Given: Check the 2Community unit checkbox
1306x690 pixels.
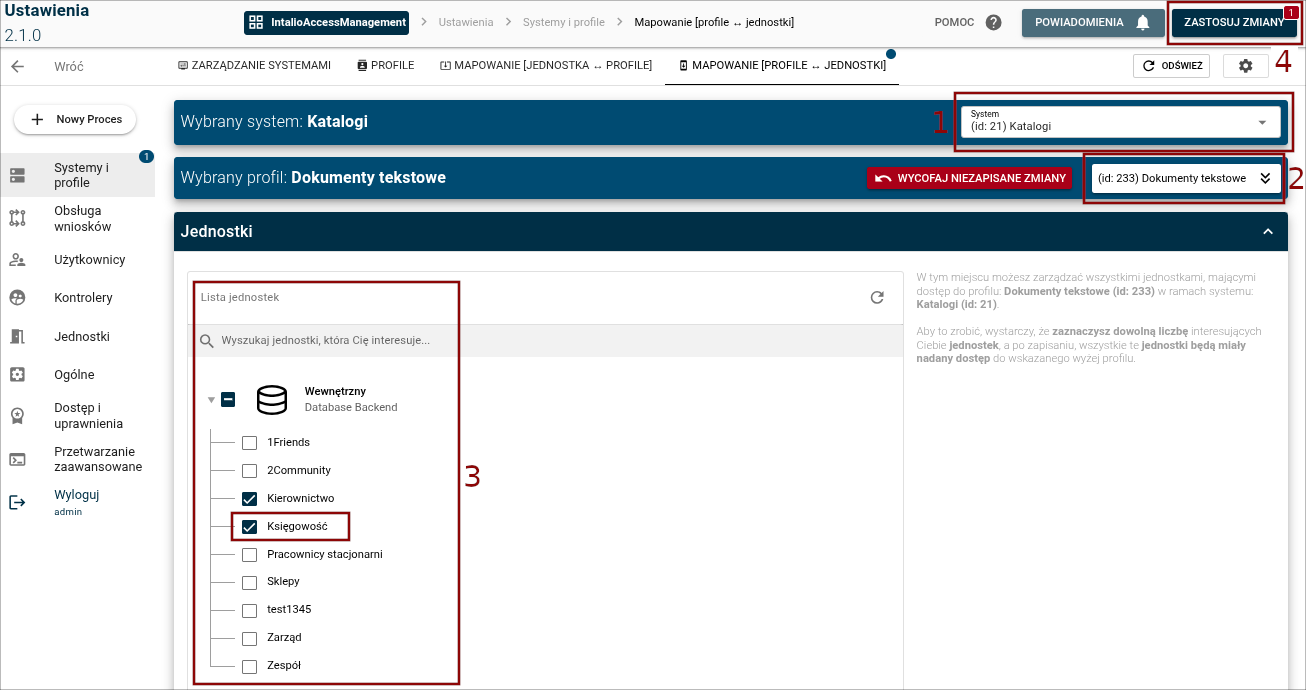Looking at the screenshot, I should [x=250, y=471].
